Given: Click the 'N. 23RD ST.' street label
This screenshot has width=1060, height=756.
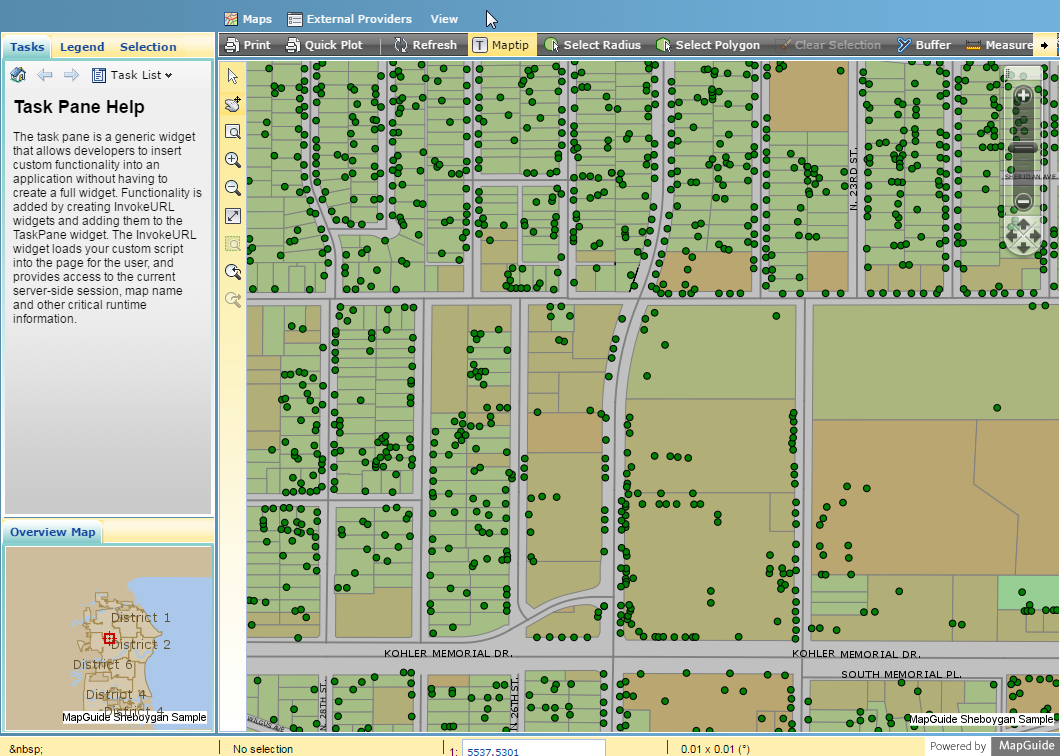Looking at the screenshot, I should pos(853,180).
